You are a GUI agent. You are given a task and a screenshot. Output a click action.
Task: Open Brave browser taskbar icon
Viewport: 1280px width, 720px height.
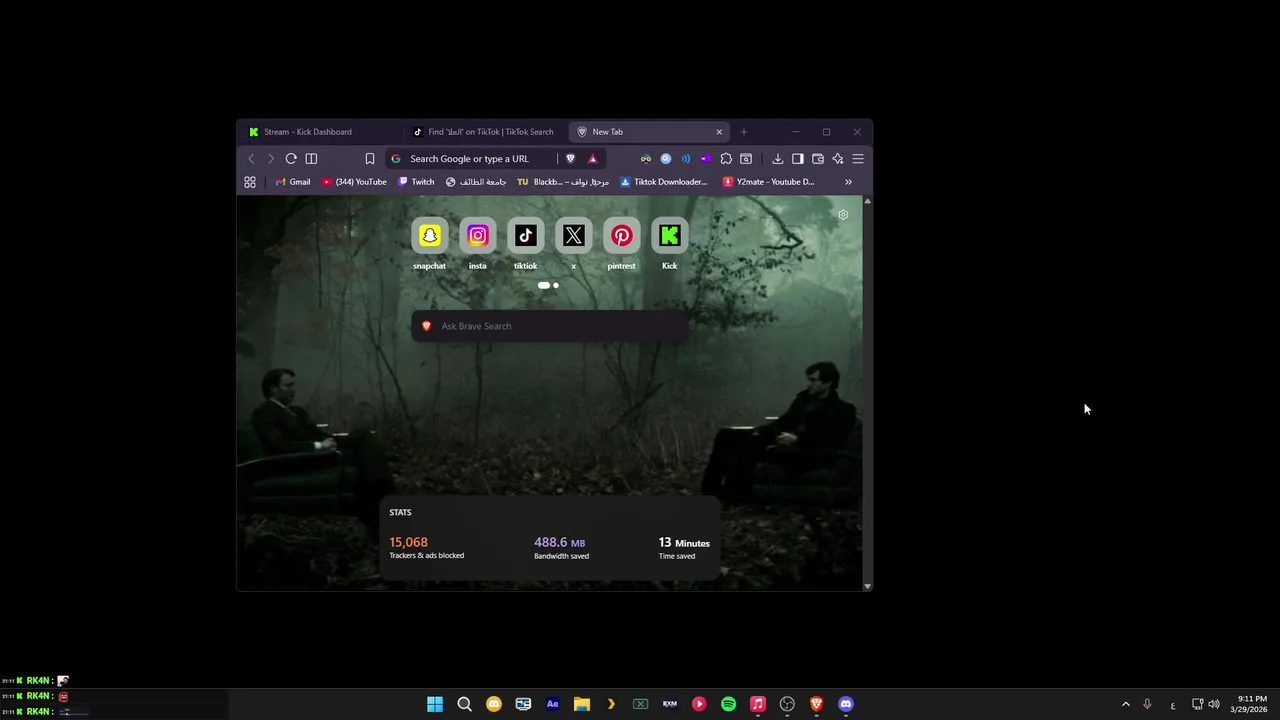[816, 704]
